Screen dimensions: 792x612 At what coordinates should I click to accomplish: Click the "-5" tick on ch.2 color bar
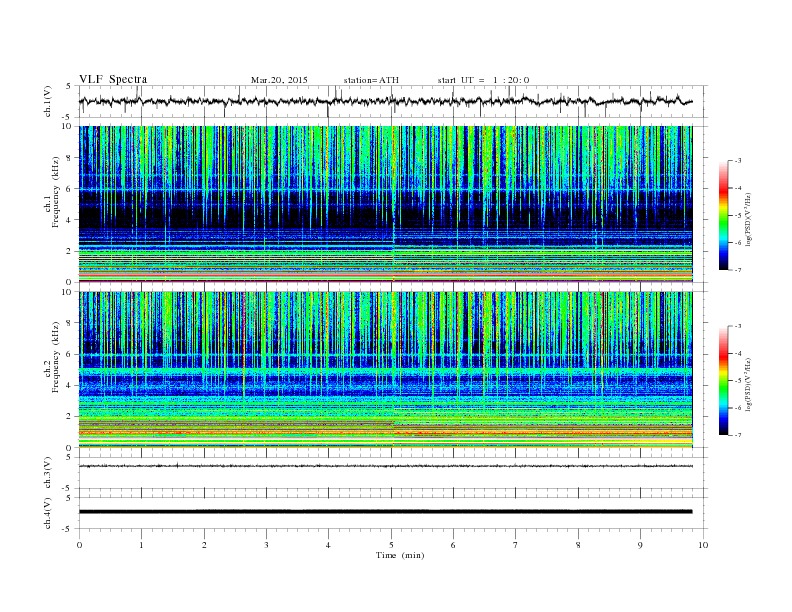(x=737, y=381)
